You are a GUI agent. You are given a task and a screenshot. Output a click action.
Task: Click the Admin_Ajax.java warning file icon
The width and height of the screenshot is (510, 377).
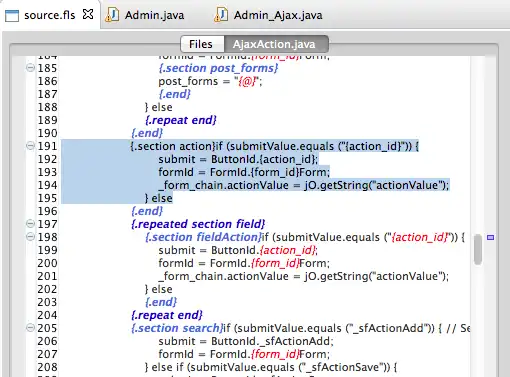pyautogui.click(x=221, y=15)
